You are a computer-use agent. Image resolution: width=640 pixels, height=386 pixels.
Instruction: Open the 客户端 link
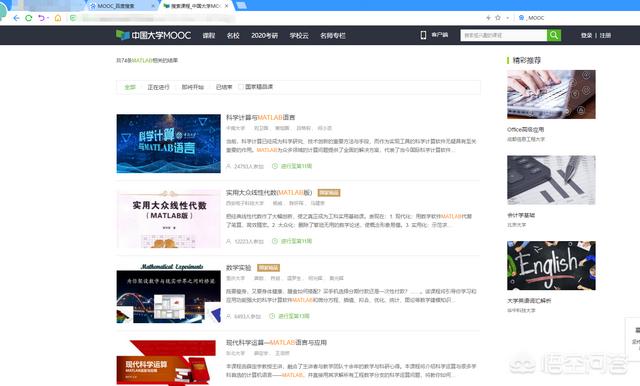pyautogui.click(x=440, y=35)
